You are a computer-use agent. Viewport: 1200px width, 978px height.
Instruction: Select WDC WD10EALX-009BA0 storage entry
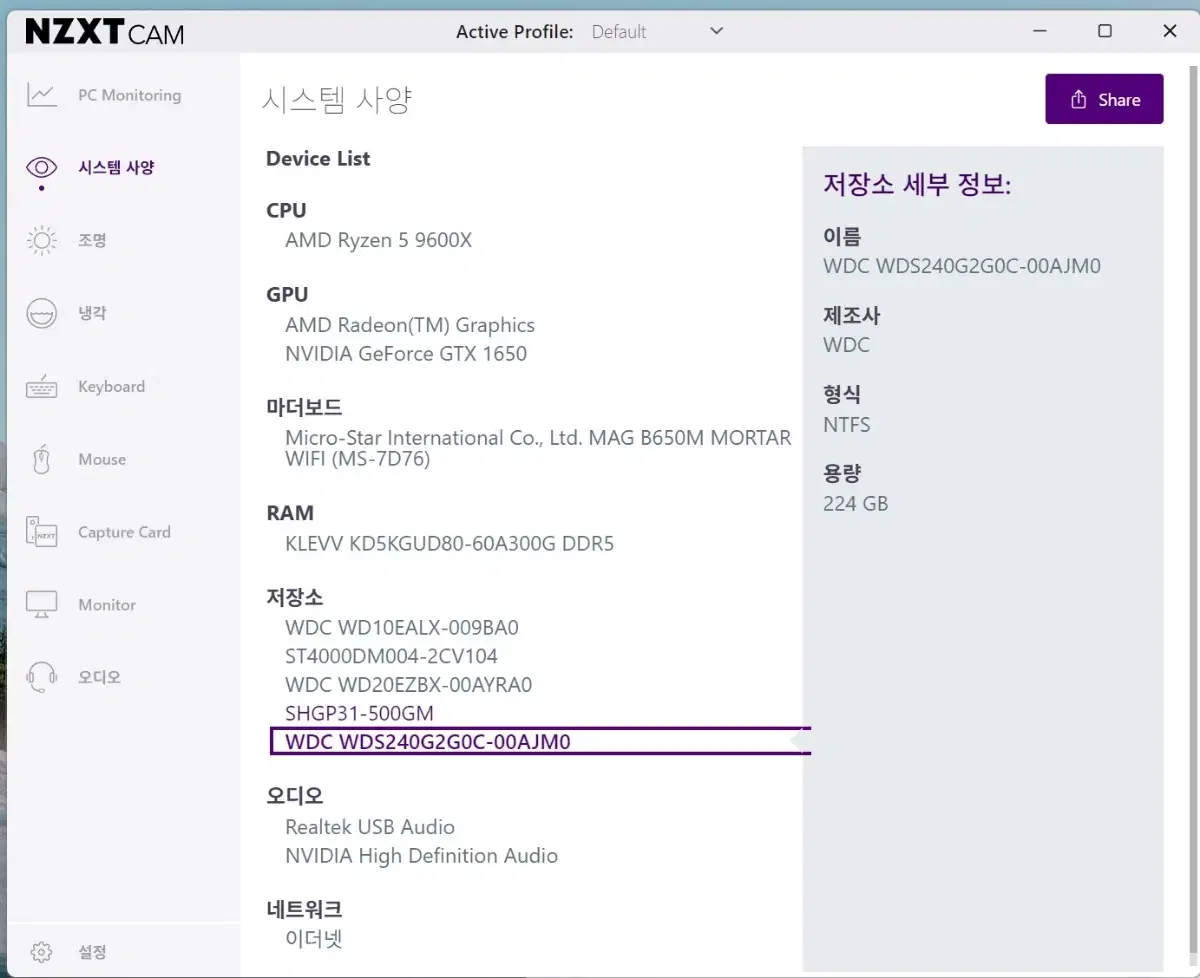(x=402, y=628)
